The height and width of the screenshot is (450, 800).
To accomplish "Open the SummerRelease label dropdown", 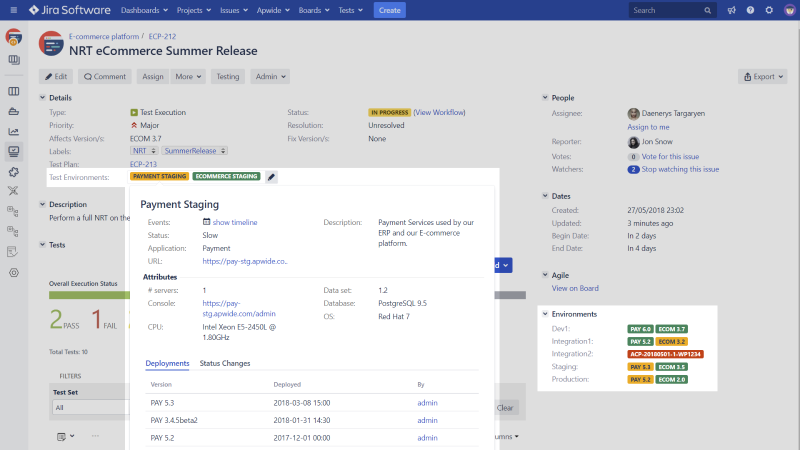I will (194, 151).
